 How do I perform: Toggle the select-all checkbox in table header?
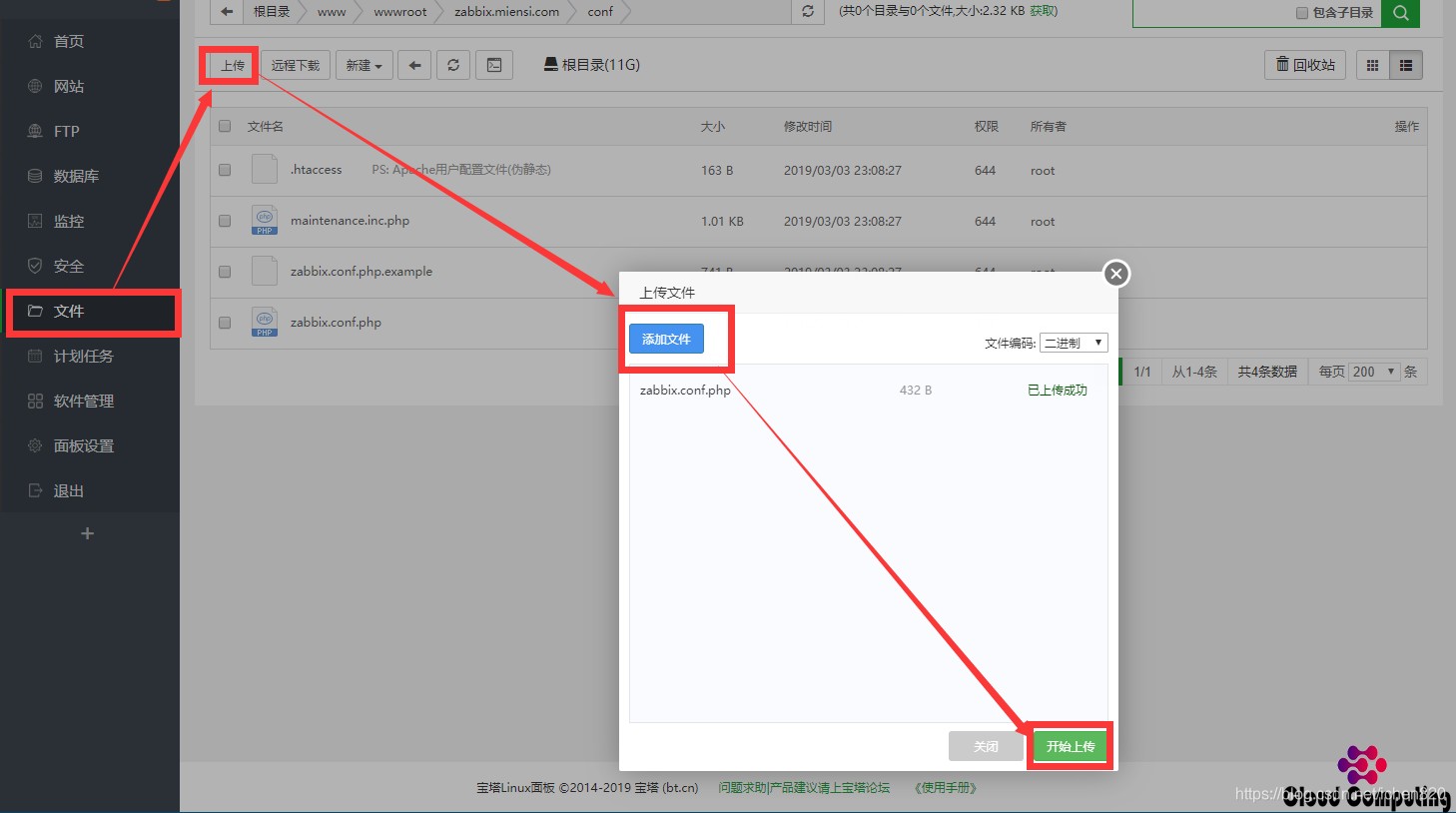click(225, 126)
